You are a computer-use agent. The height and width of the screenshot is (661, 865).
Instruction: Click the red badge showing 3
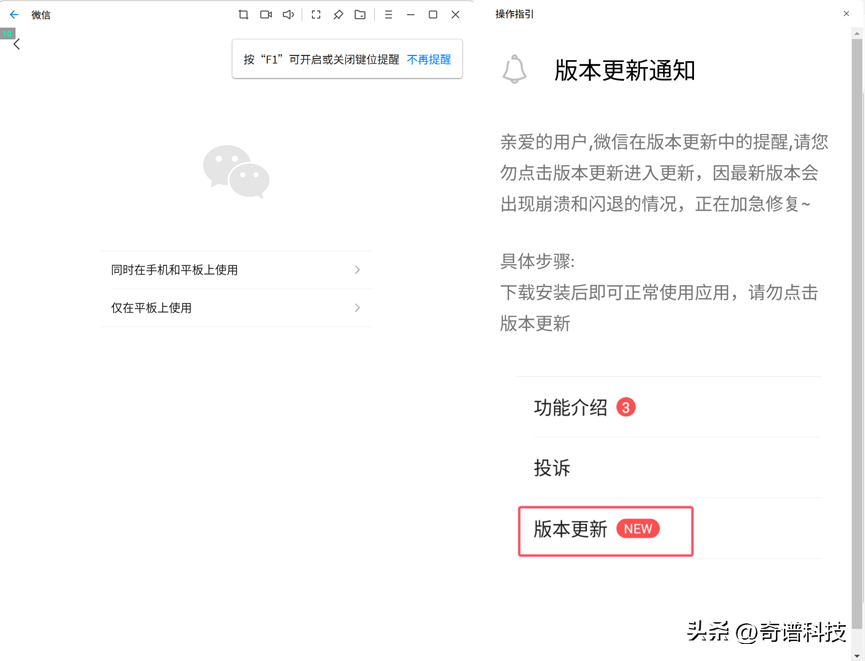click(x=626, y=408)
